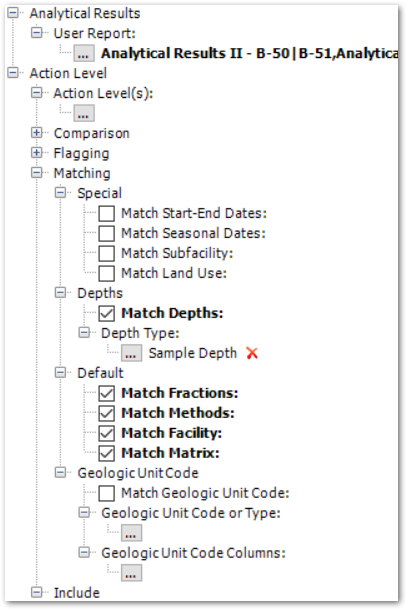This screenshot has width=407, height=610.
Task: Click the ellipsis button beside Sample Depth
Action: pyautogui.click(x=131, y=353)
